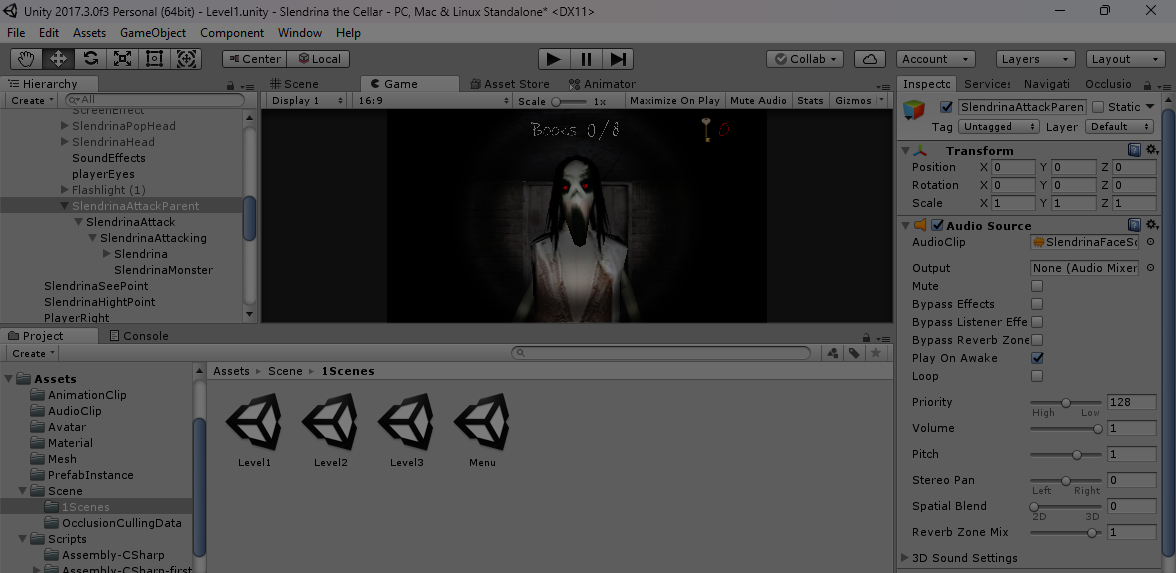This screenshot has width=1176, height=573.
Task: Open the Tag dropdown
Action: click(998, 127)
